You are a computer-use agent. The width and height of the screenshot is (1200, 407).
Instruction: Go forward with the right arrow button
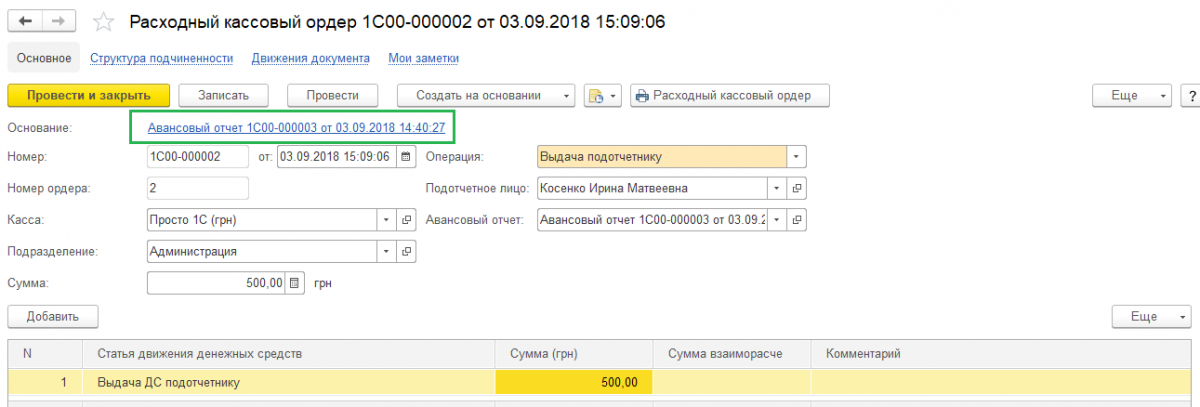59,21
